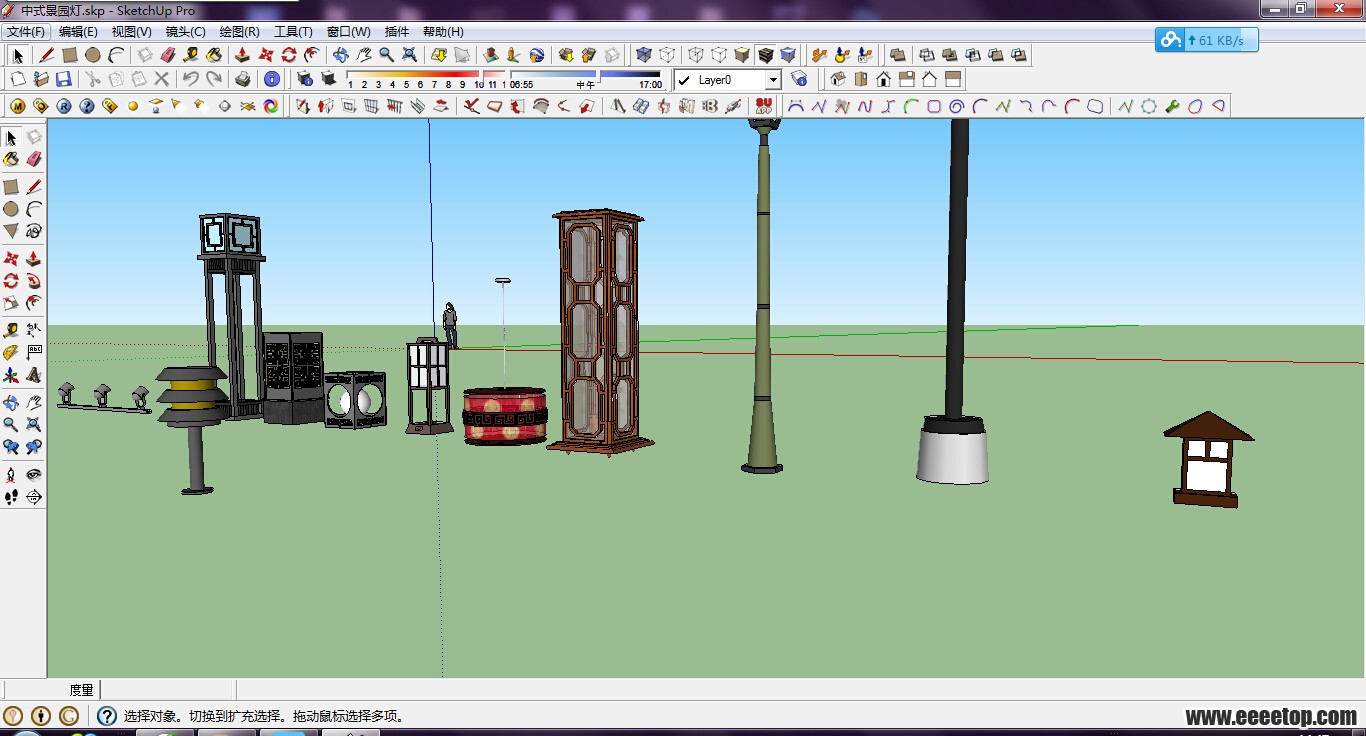1366x736 pixels.
Task: Toggle Back Edges display style
Action: [667, 55]
